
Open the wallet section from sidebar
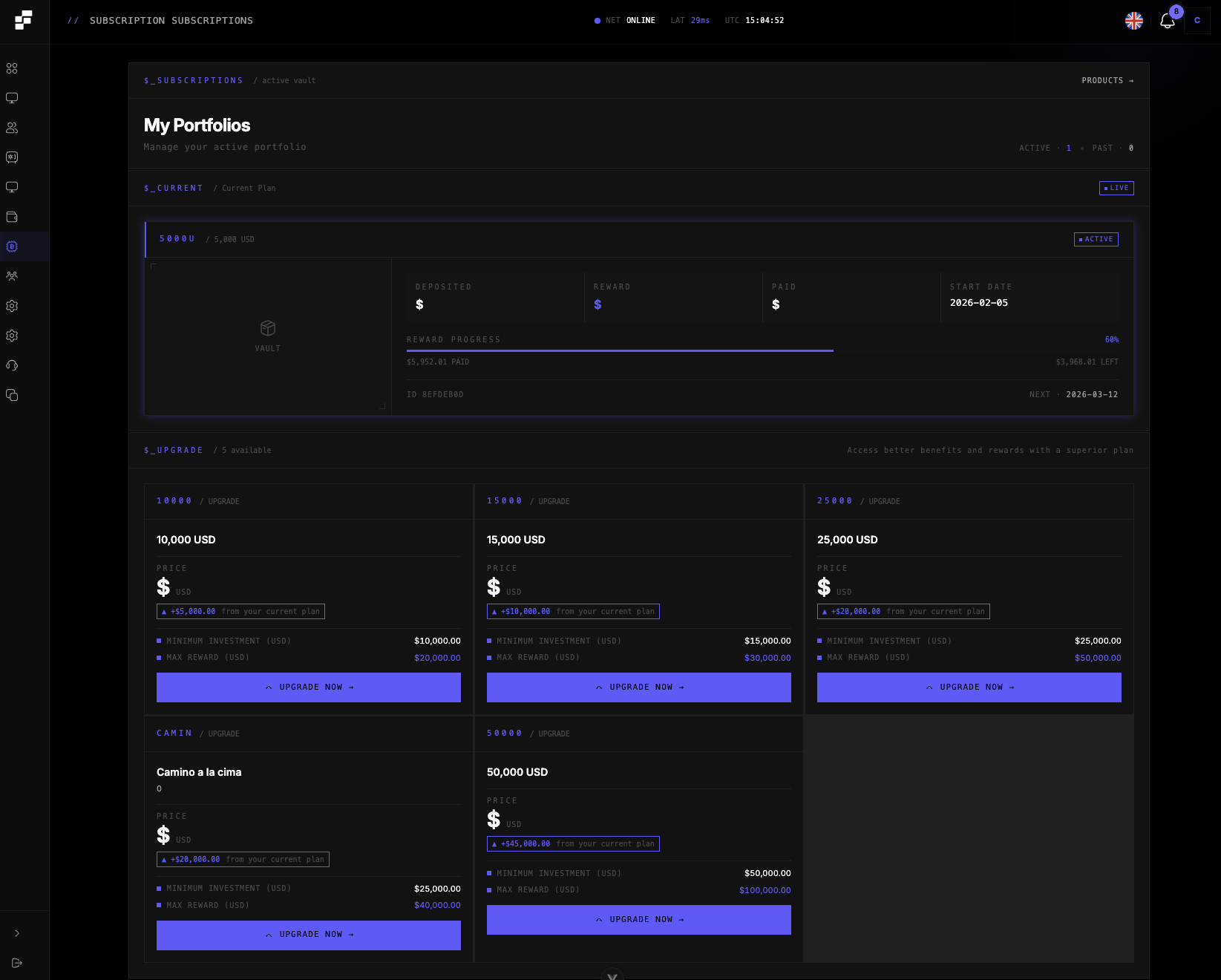(12, 217)
